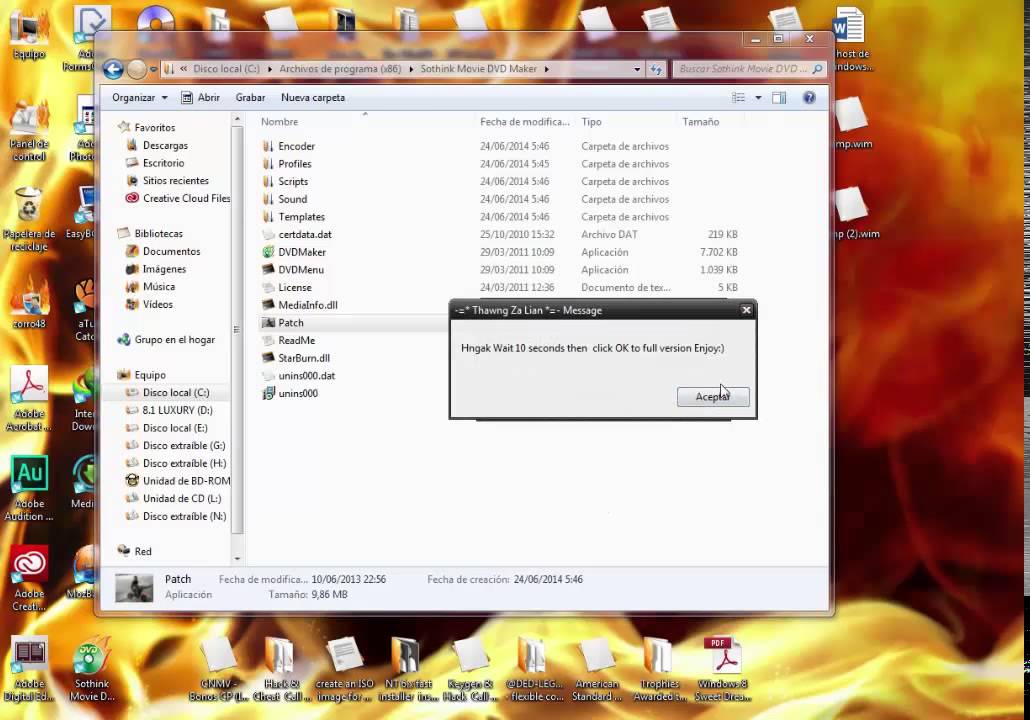
Task: Click Patch thumbnail in details pane
Action: [134, 587]
